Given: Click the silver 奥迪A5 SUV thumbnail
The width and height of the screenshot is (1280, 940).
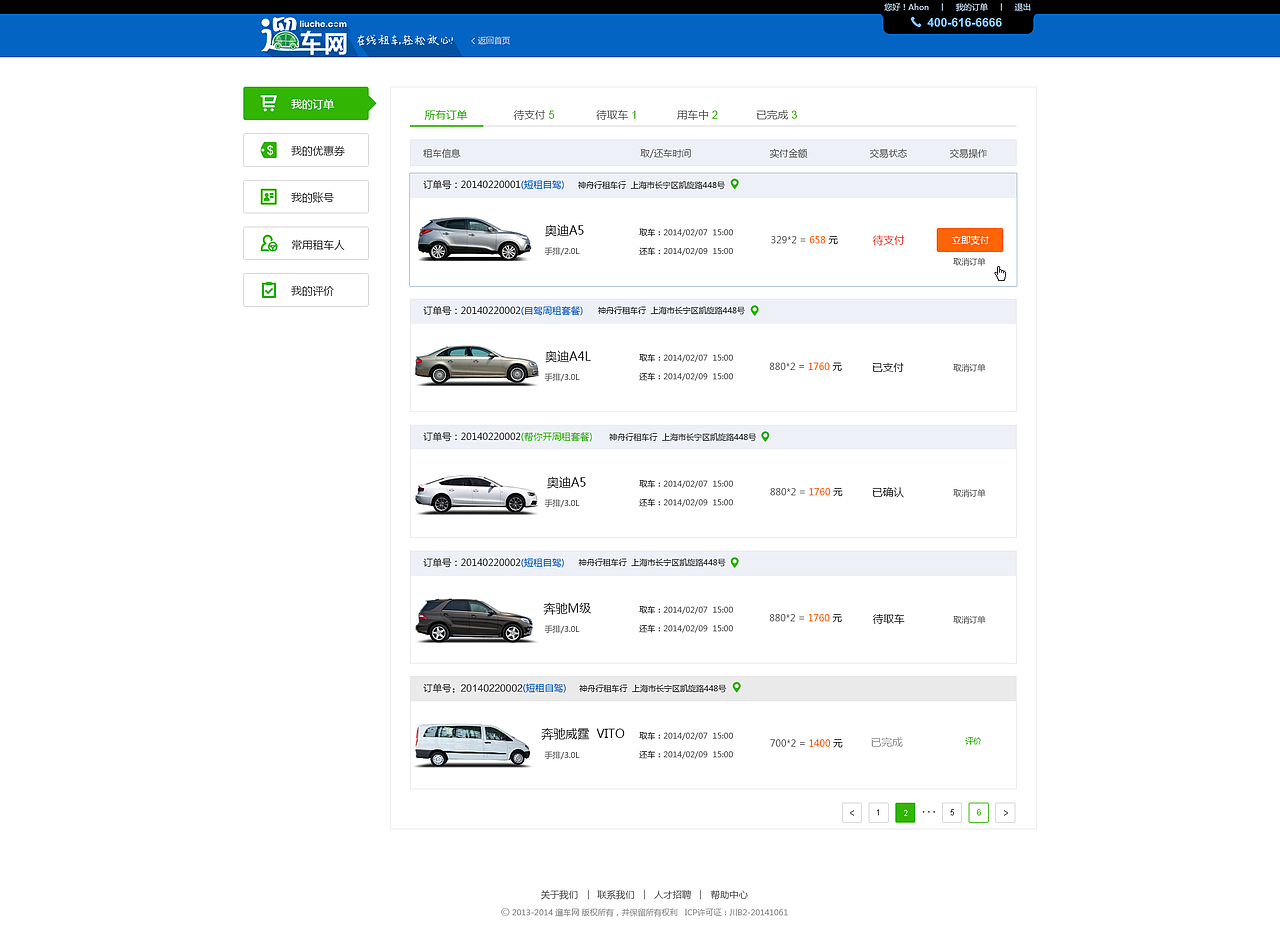Looking at the screenshot, I should [475, 240].
